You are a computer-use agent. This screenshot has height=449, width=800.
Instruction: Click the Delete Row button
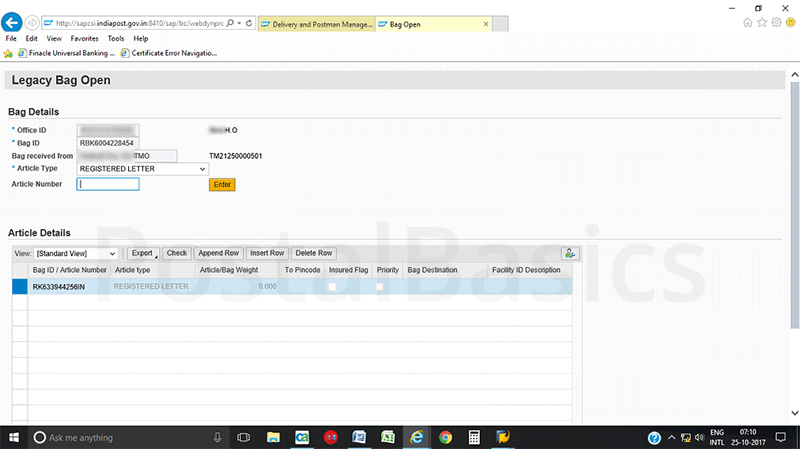(x=313, y=254)
